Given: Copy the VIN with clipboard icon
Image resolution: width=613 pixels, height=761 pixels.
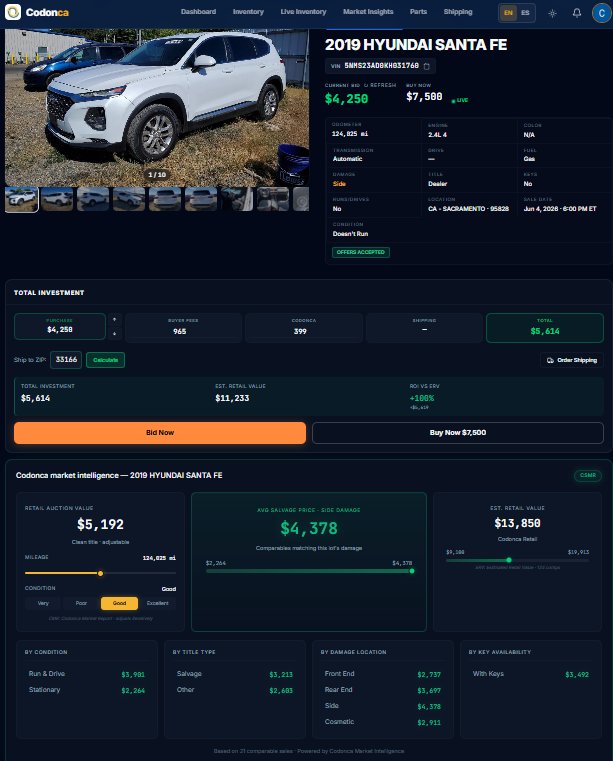Looking at the screenshot, I should 427,66.
